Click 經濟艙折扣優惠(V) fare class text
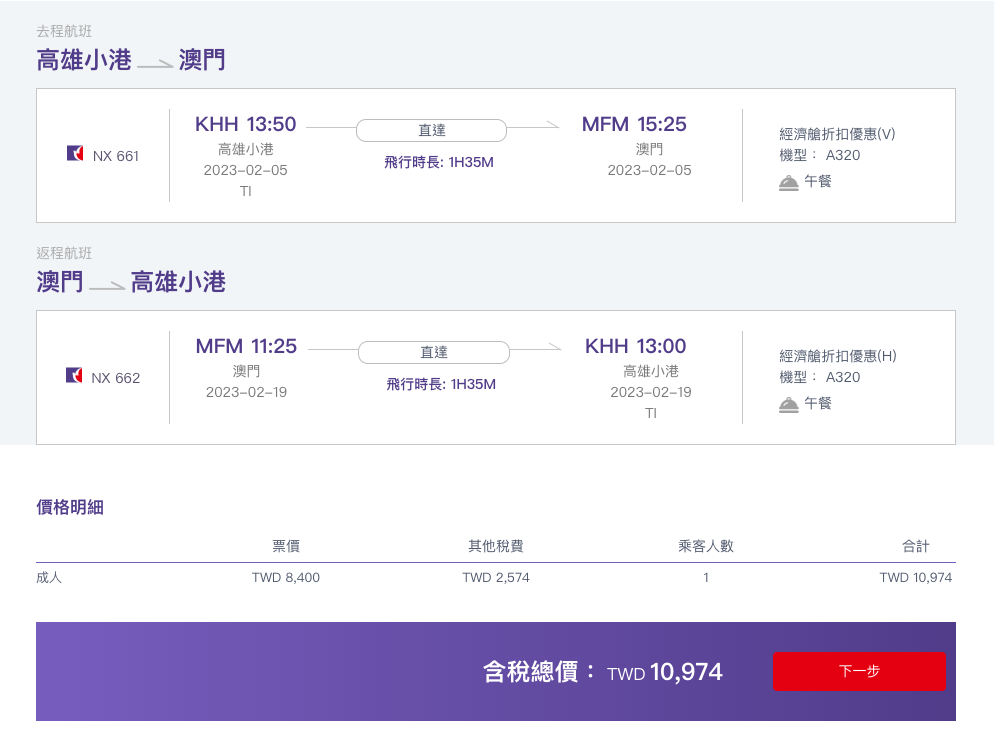Viewport: 994px width, 742px height. coord(837,134)
